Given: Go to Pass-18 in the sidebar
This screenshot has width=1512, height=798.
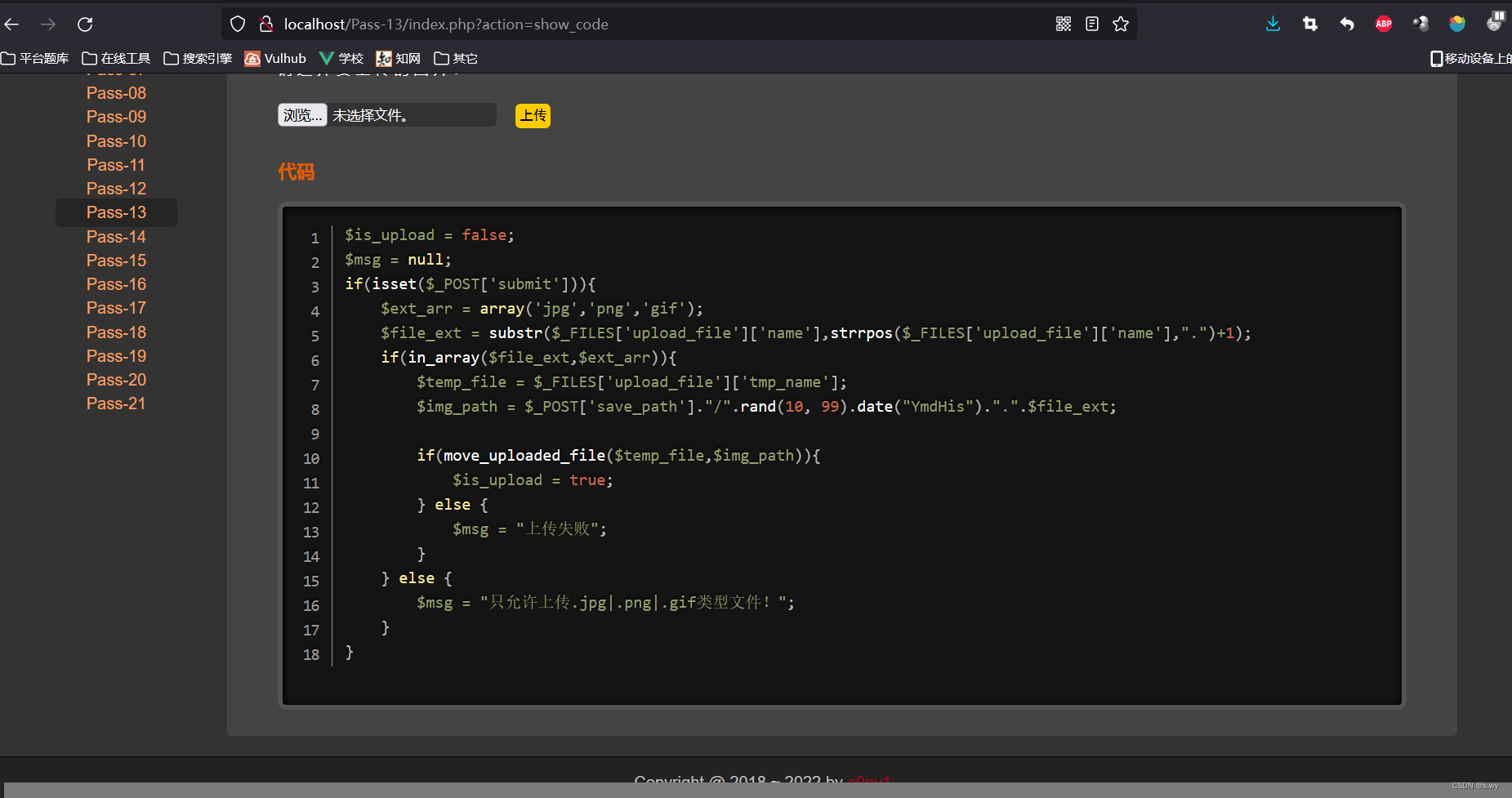Looking at the screenshot, I should (116, 332).
